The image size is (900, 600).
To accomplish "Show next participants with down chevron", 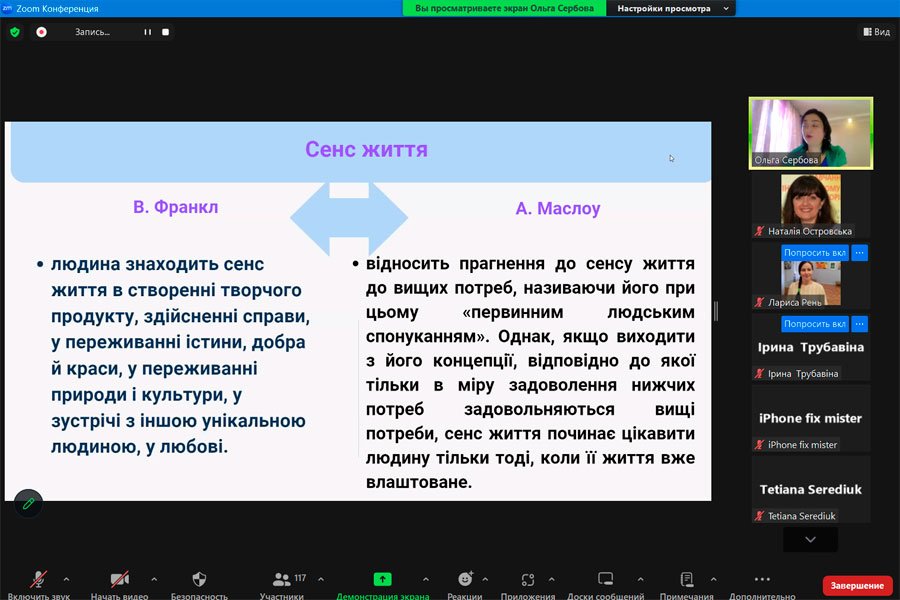I will [x=810, y=539].
